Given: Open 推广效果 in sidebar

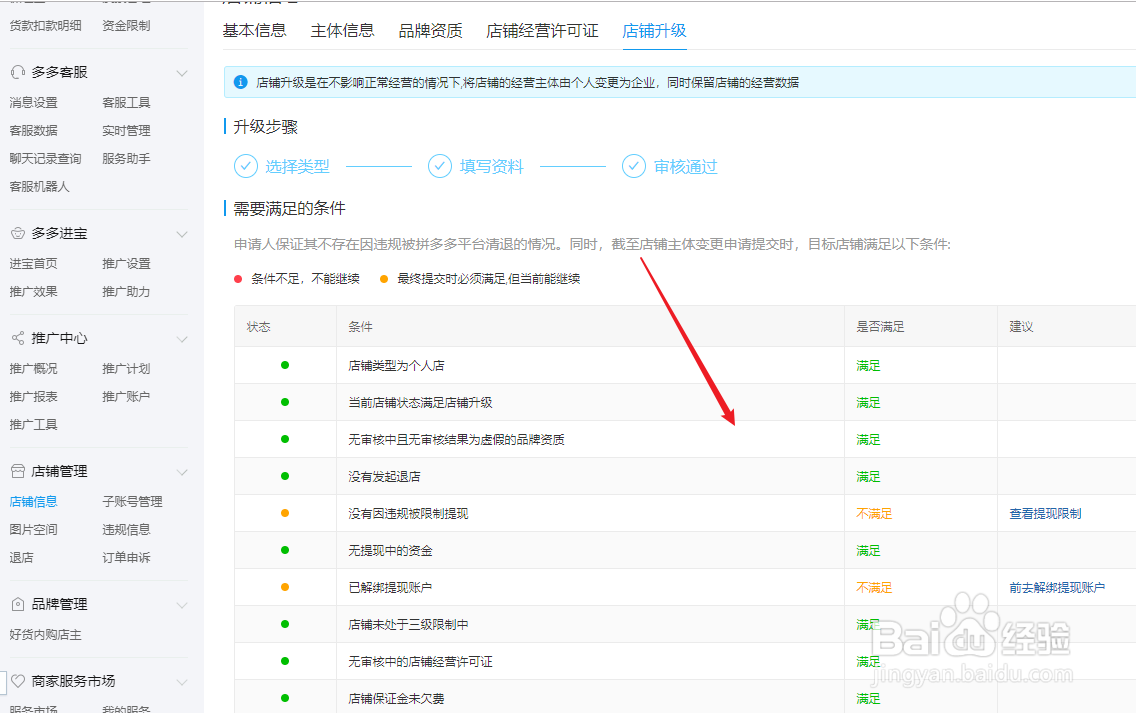Looking at the screenshot, I should click(x=33, y=292).
